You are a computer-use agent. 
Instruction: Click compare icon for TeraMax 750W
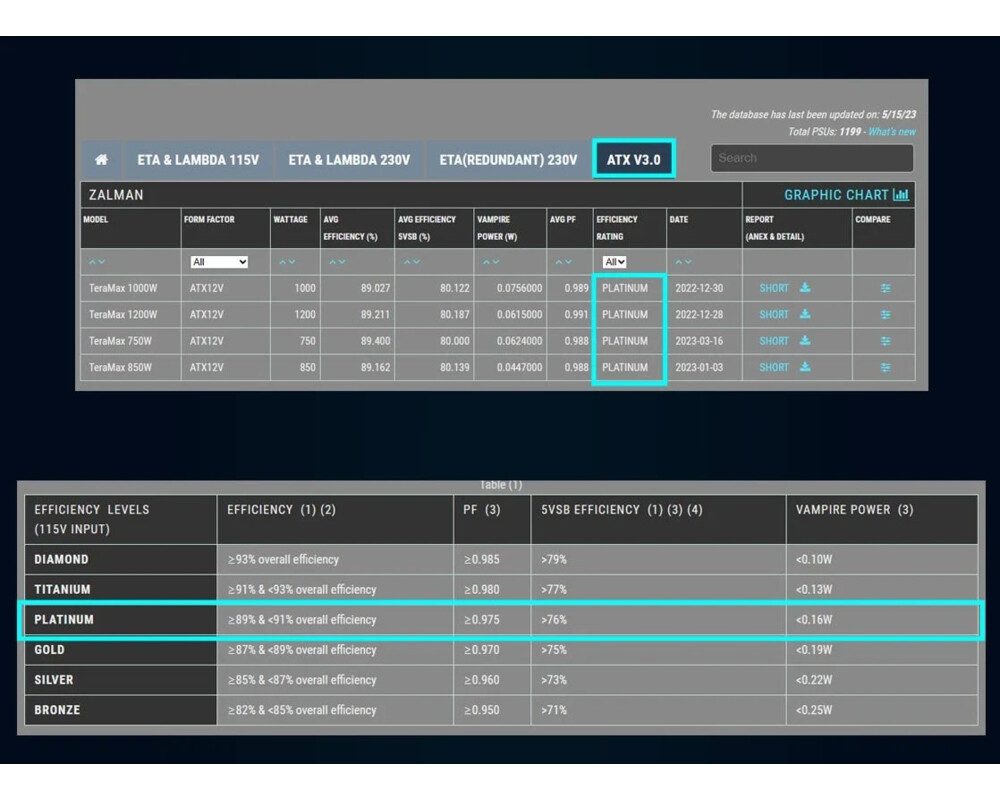click(x=885, y=341)
